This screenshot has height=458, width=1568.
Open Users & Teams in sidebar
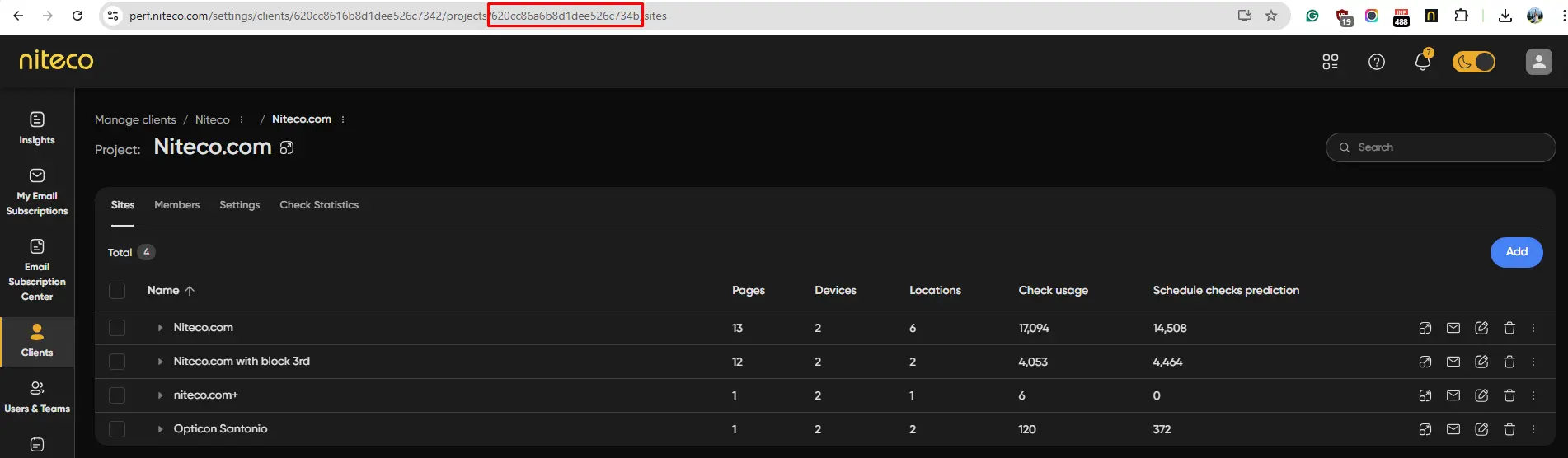pos(37,397)
